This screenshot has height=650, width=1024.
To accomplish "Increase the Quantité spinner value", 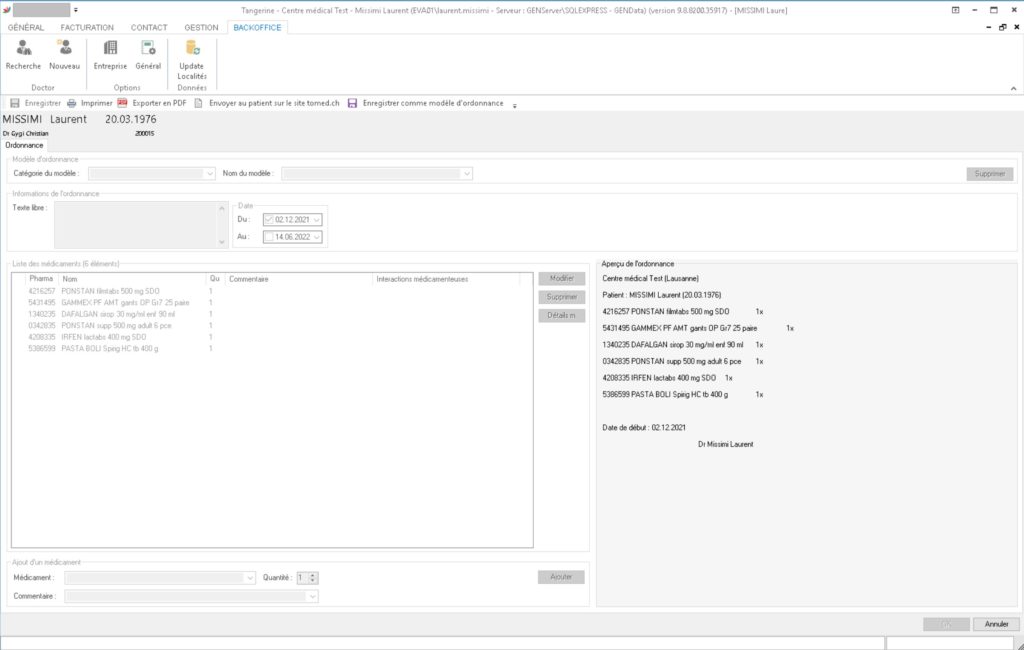I will (x=314, y=574).
